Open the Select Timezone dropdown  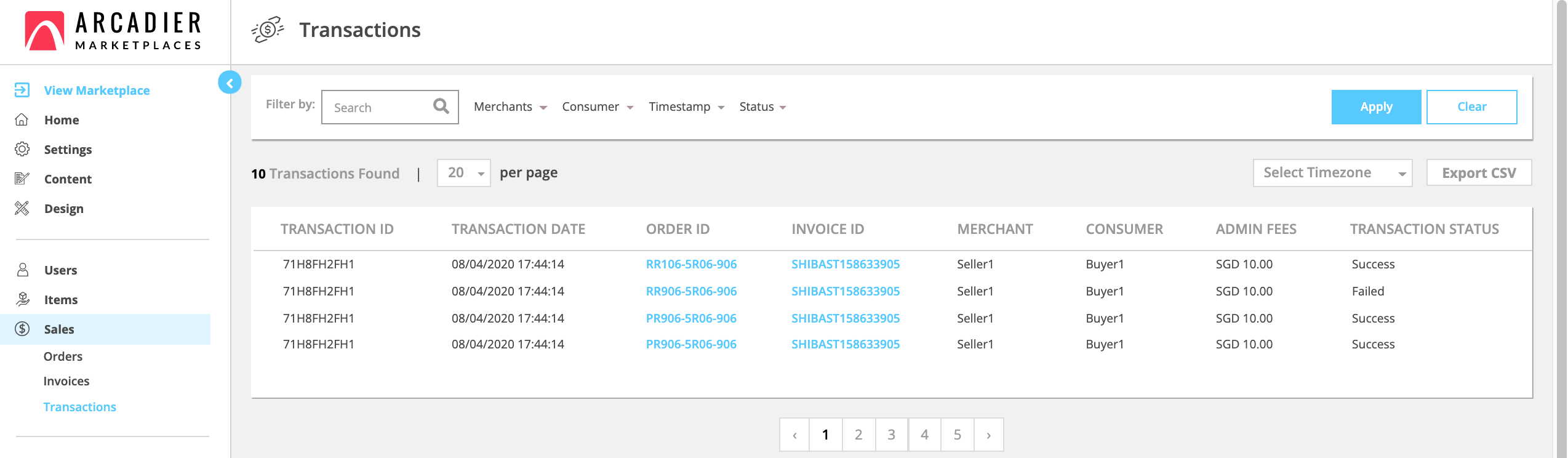click(1332, 173)
